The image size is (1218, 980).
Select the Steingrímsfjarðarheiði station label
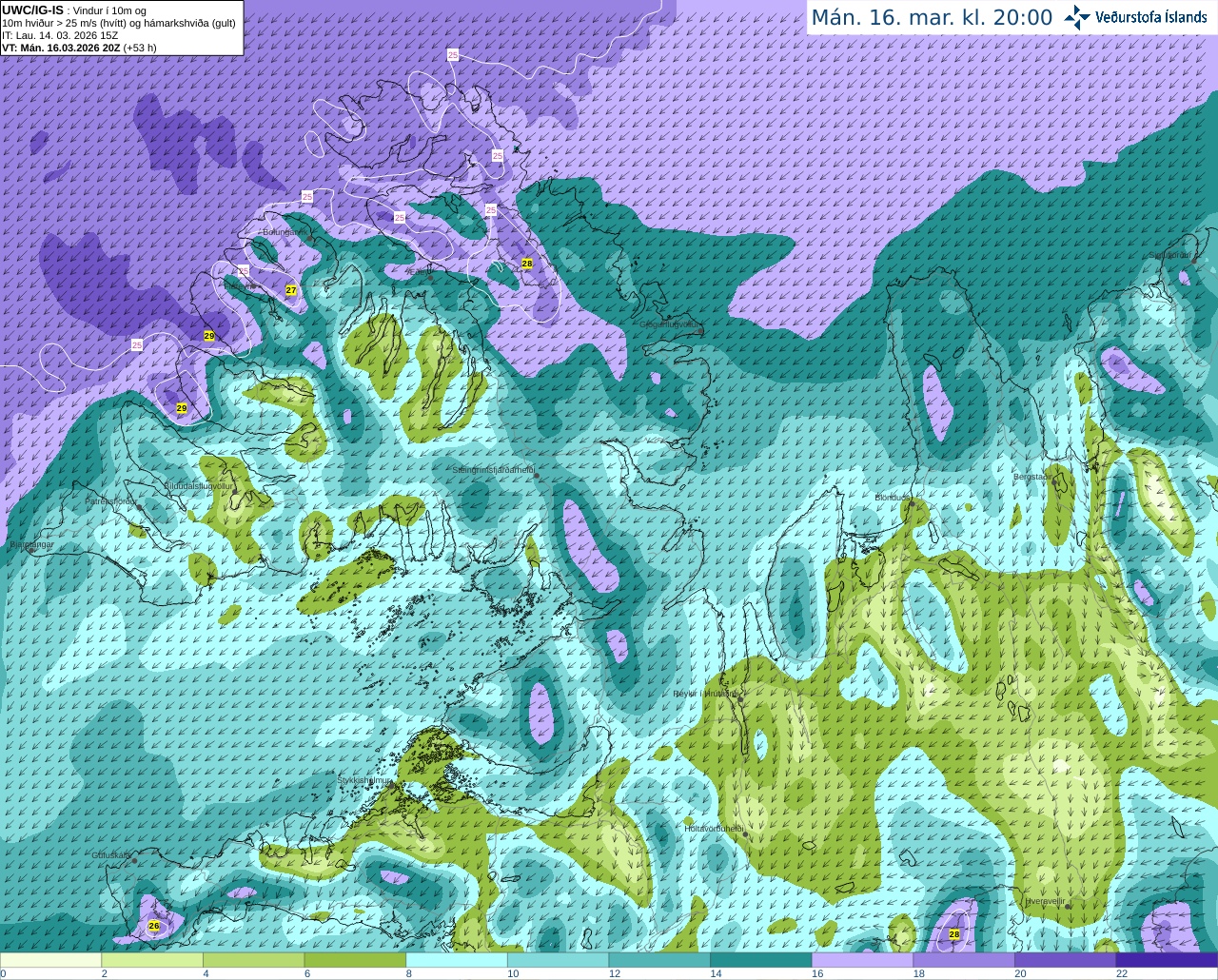coord(493,470)
